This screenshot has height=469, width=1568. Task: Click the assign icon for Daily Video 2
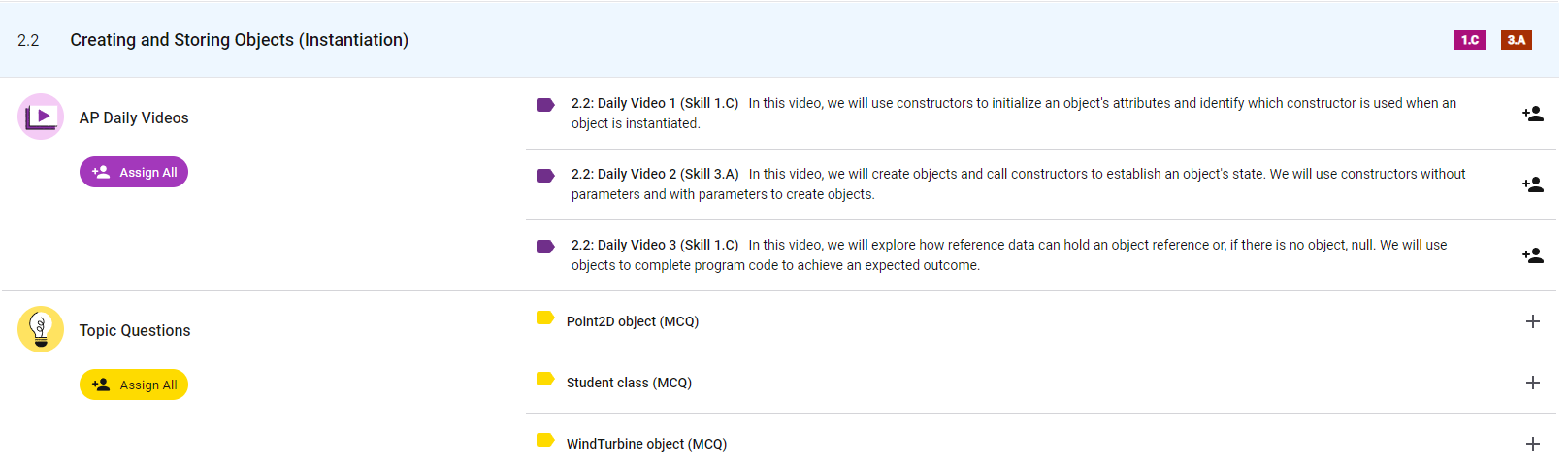point(1532,184)
